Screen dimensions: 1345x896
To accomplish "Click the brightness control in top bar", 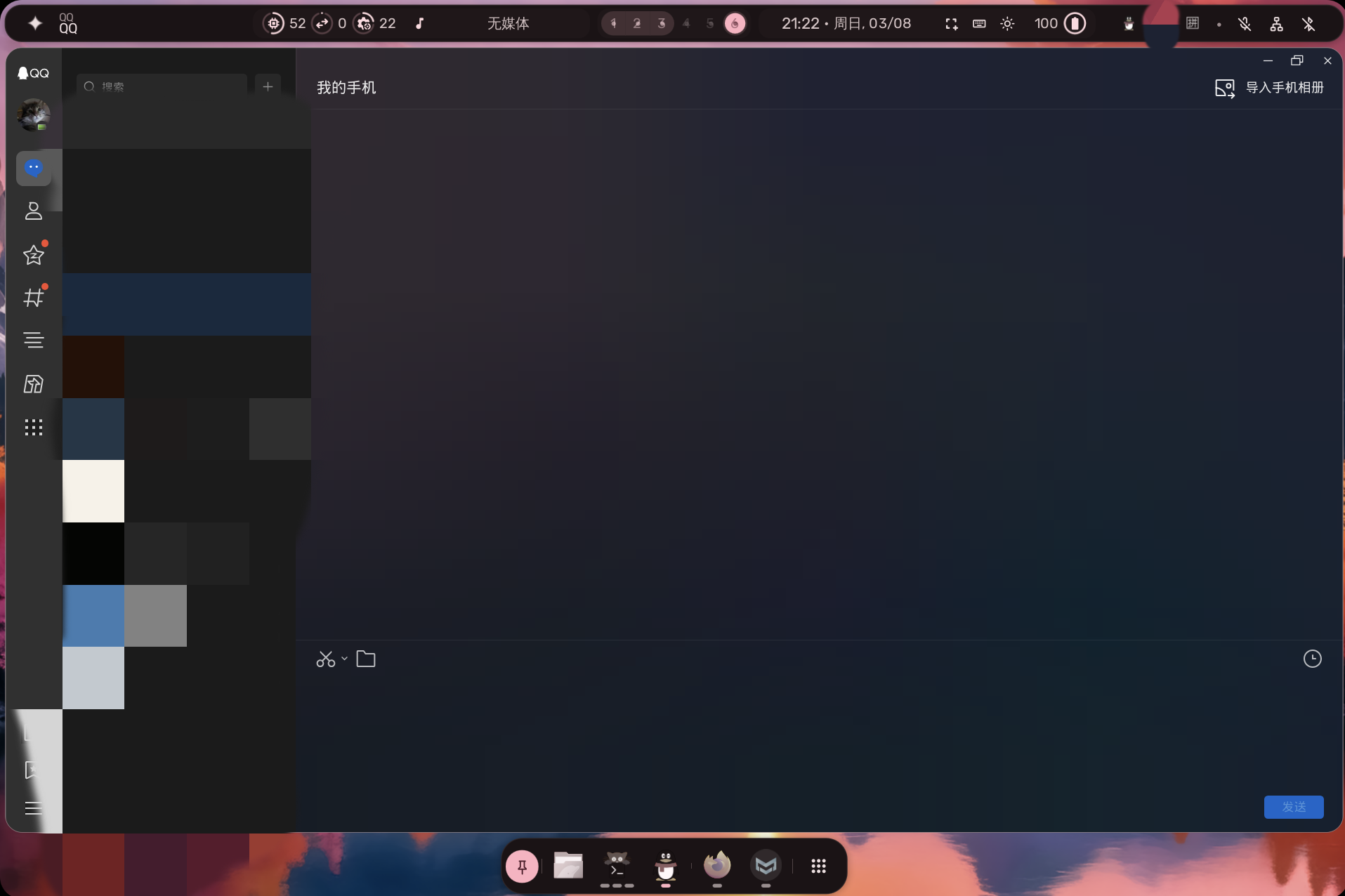I will click(x=1007, y=24).
